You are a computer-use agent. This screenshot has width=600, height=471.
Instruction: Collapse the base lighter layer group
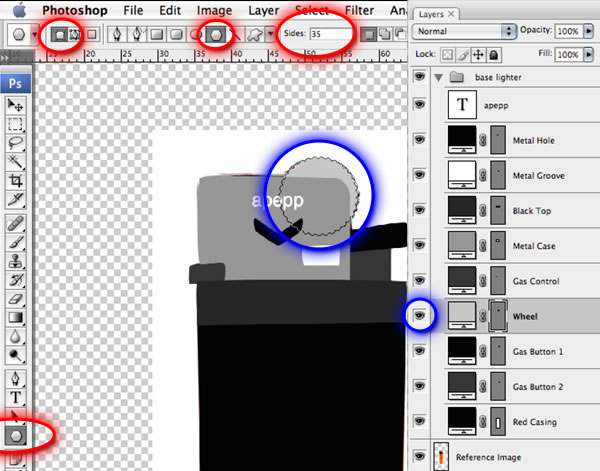437,76
